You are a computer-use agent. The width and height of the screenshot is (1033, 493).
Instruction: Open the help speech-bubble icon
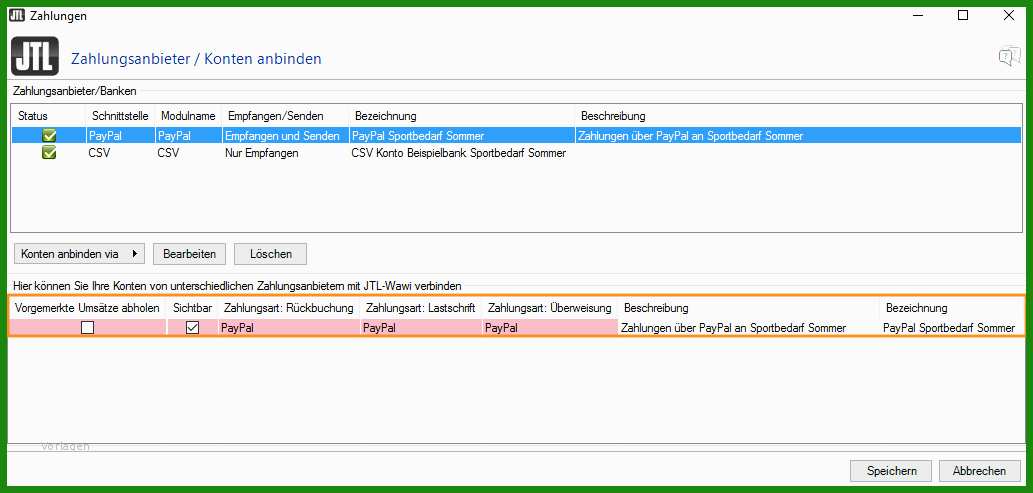click(x=1009, y=57)
